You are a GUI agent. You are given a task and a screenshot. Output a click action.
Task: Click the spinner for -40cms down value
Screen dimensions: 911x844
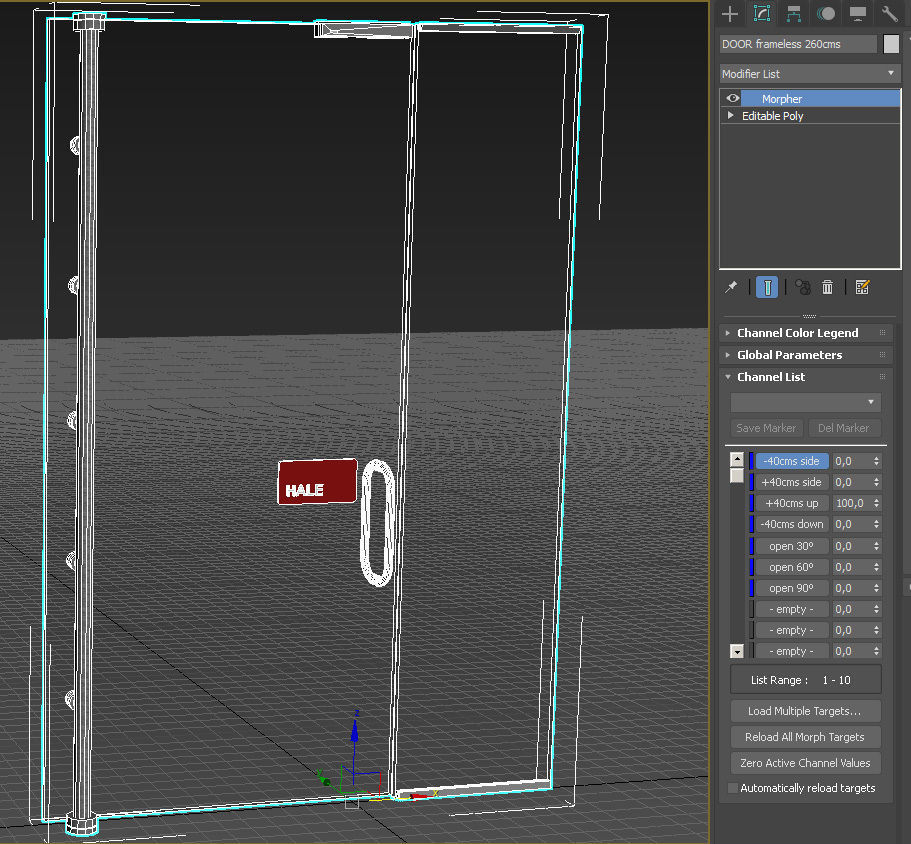876,524
